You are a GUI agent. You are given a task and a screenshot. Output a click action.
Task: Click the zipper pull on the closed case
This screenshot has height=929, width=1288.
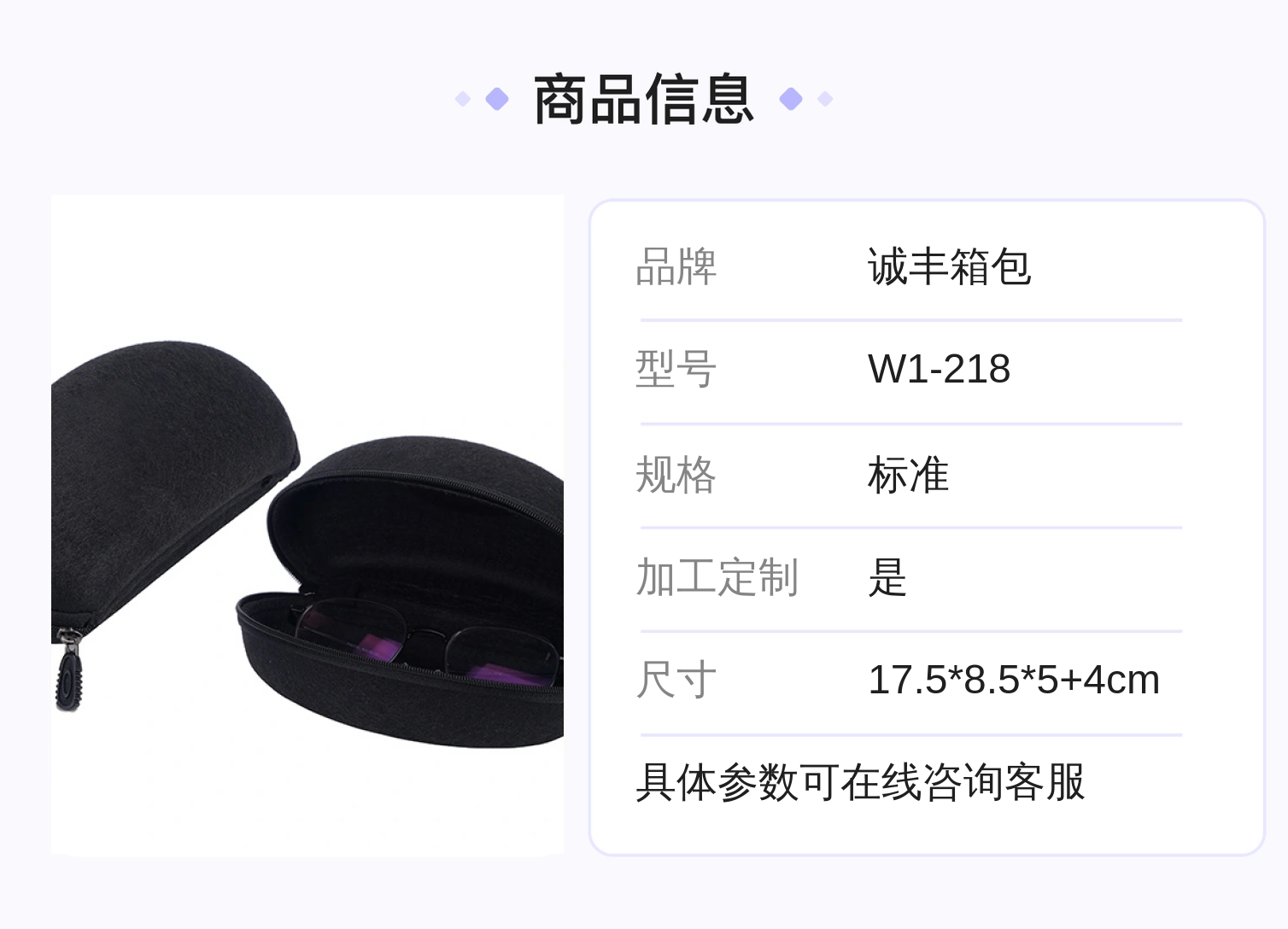(69, 673)
